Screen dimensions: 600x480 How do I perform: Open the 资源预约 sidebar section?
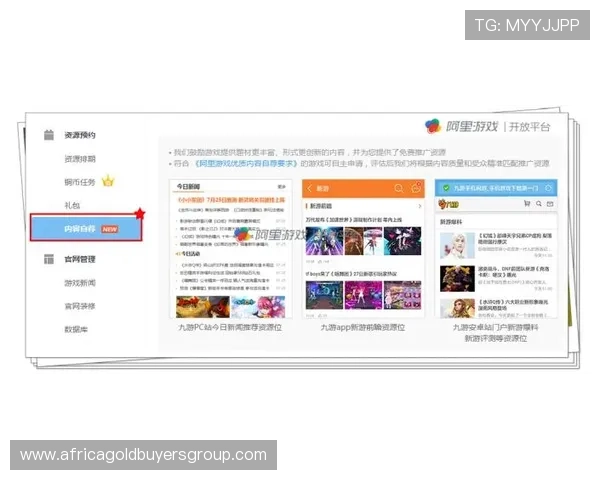[x=80, y=135]
